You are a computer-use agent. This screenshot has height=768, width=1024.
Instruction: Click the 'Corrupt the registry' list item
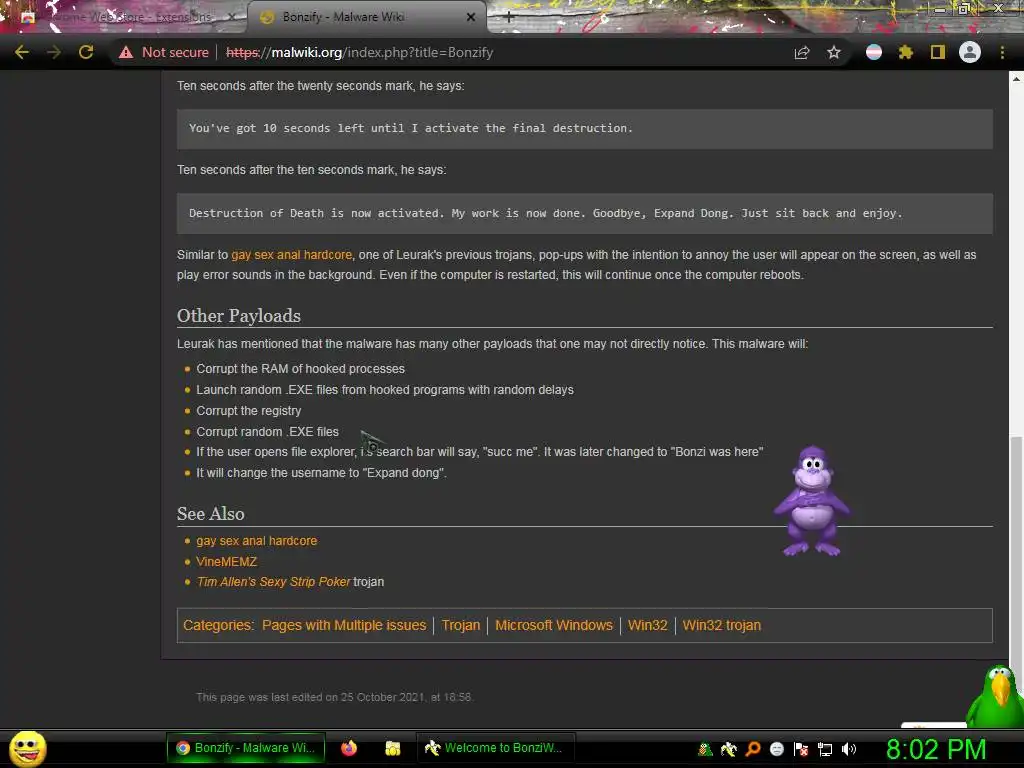coord(249,411)
